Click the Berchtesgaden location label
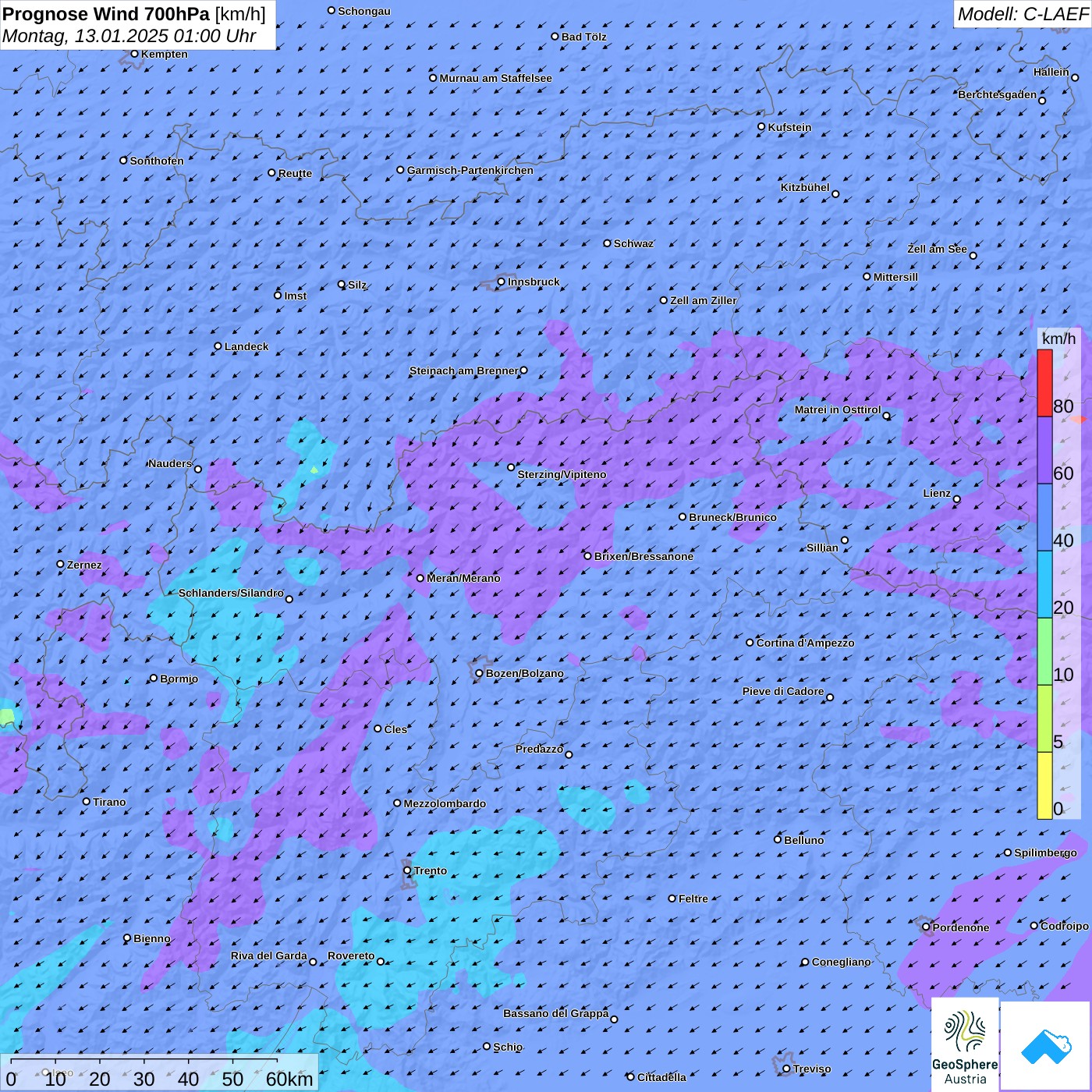 [998, 94]
